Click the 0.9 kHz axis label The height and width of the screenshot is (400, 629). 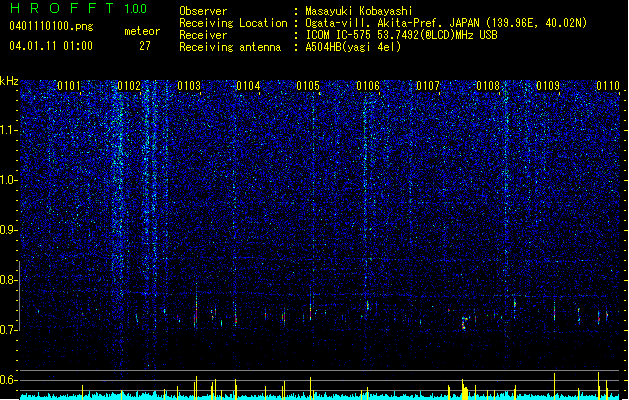[x=9, y=230]
